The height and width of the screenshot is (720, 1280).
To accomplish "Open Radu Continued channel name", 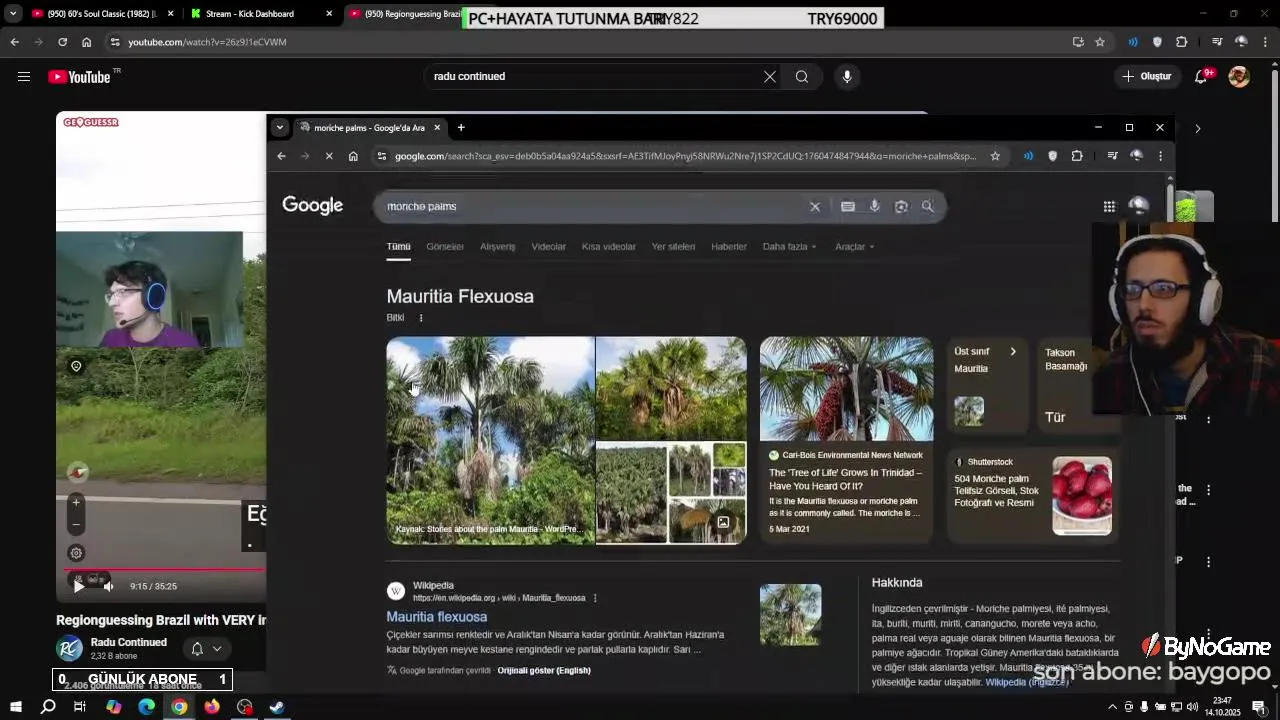I will click(129, 642).
